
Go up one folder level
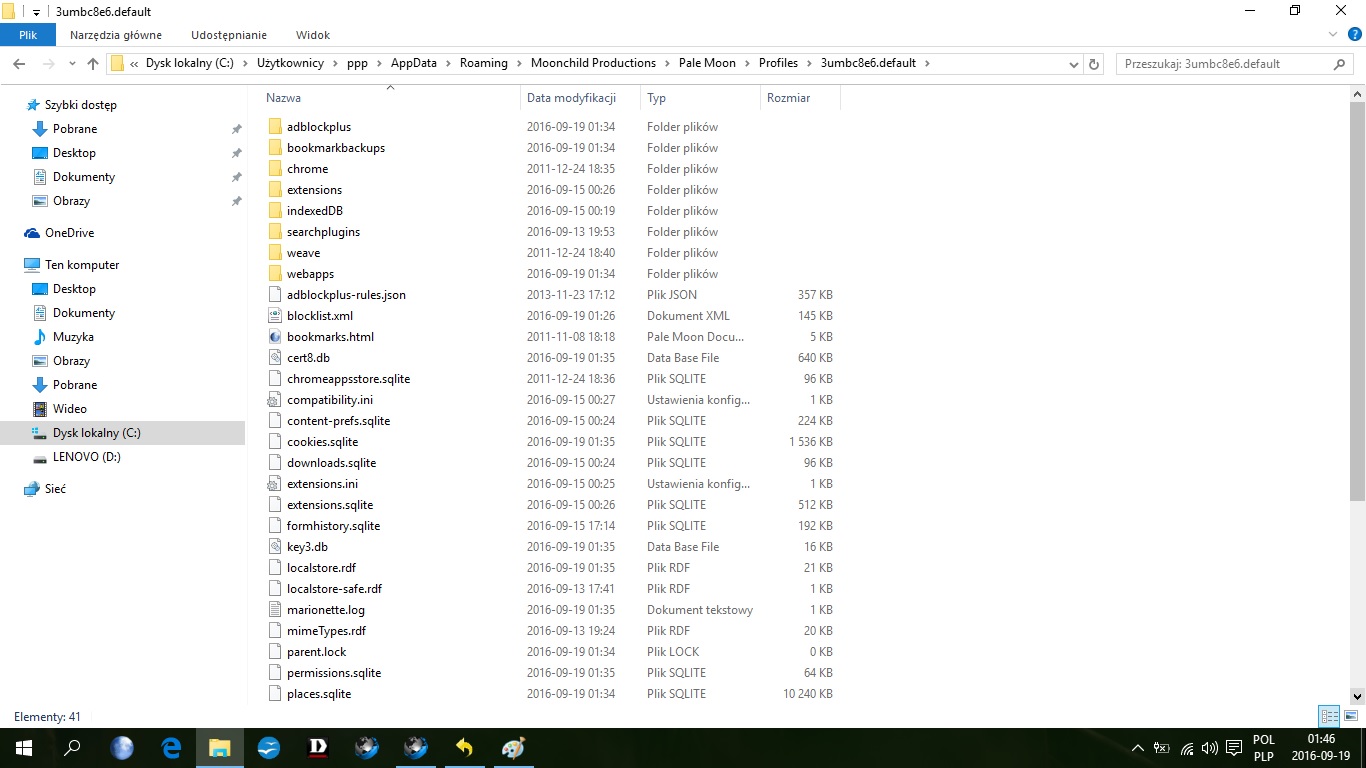pos(93,63)
